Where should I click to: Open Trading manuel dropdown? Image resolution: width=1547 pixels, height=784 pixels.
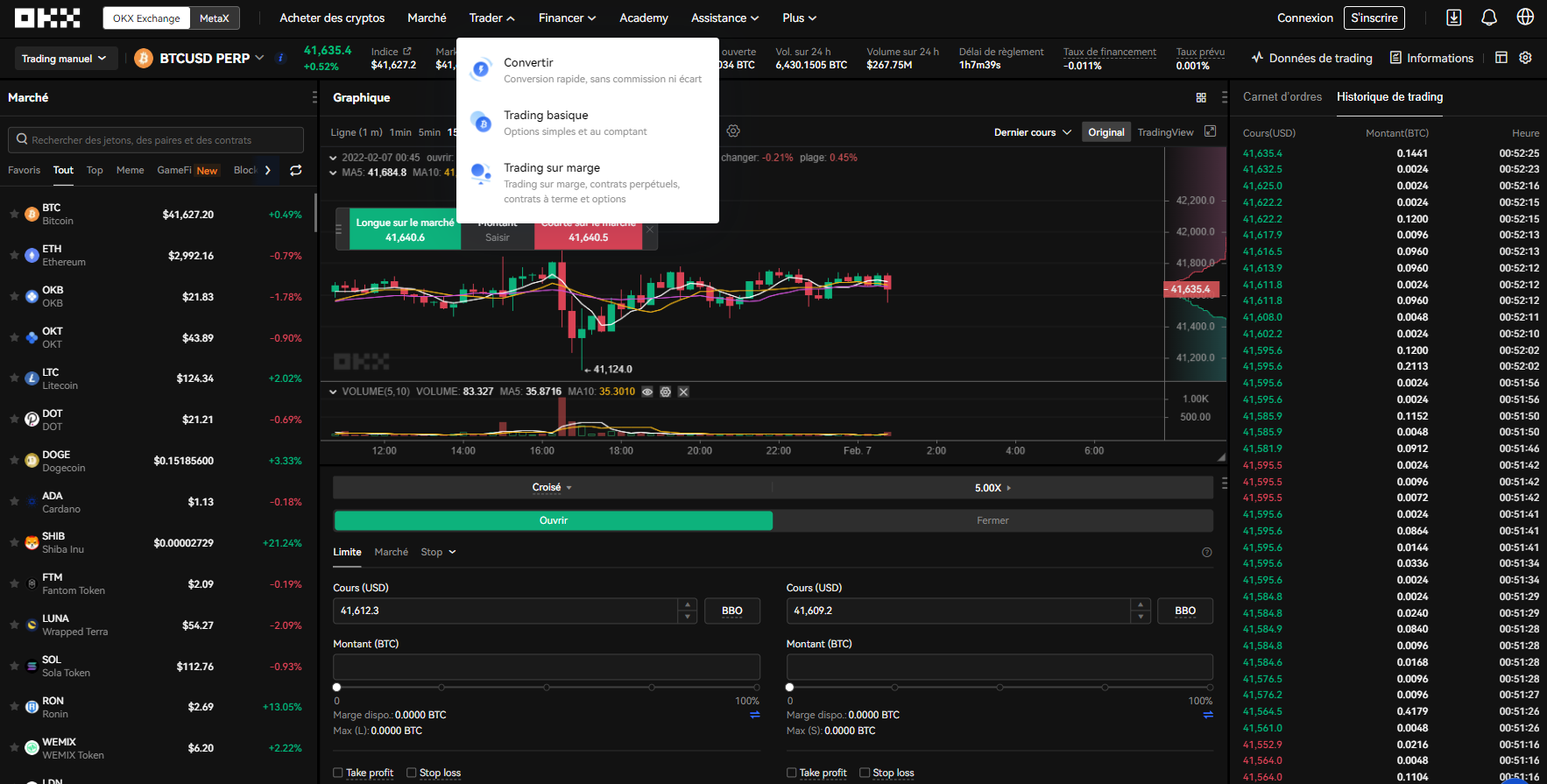point(64,58)
